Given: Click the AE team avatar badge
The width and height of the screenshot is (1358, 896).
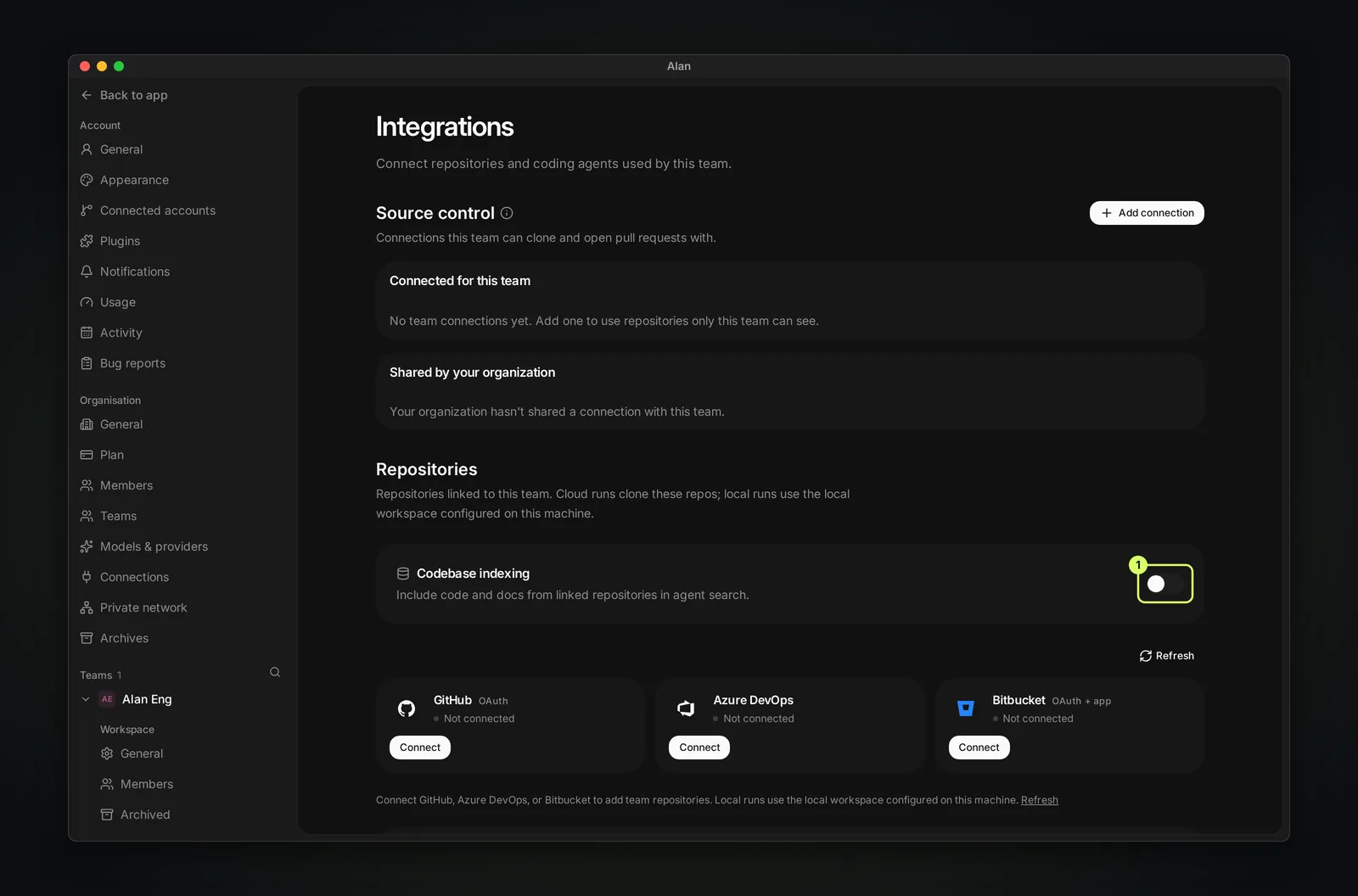Looking at the screenshot, I should (x=107, y=699).
